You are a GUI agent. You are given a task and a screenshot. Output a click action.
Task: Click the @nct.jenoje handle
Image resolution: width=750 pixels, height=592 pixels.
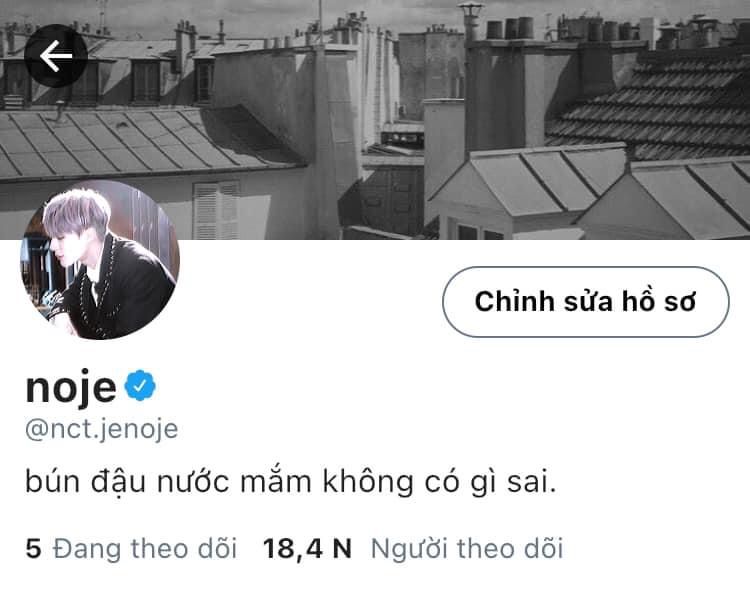tap(101, 428)
